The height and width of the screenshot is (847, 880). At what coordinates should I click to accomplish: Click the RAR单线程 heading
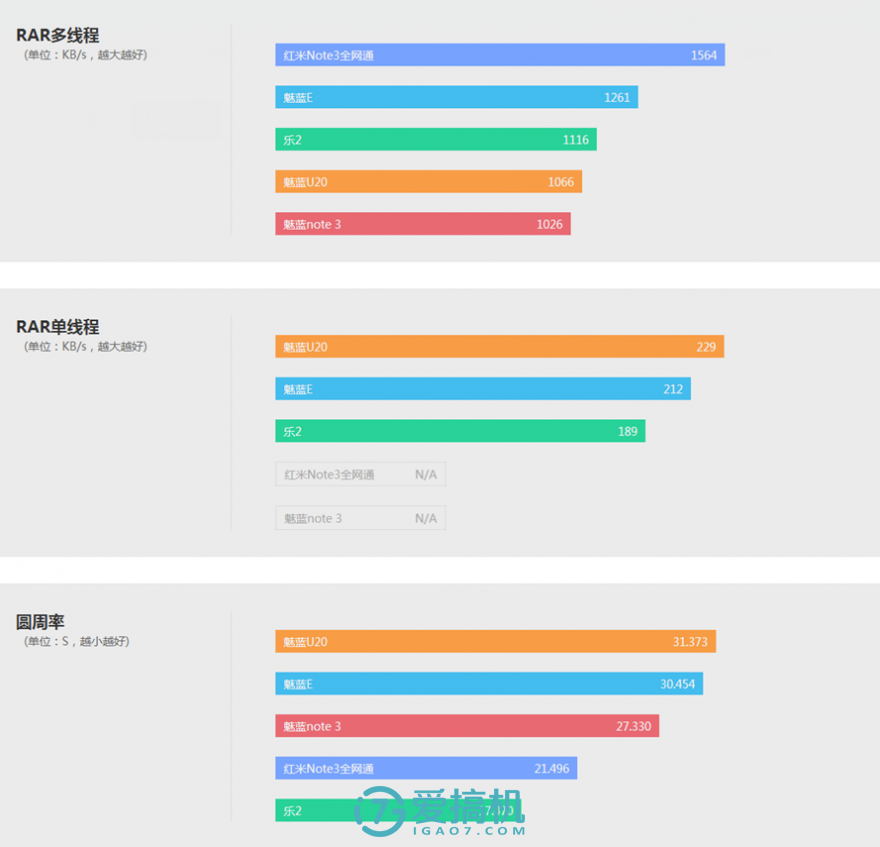[57, 327]
